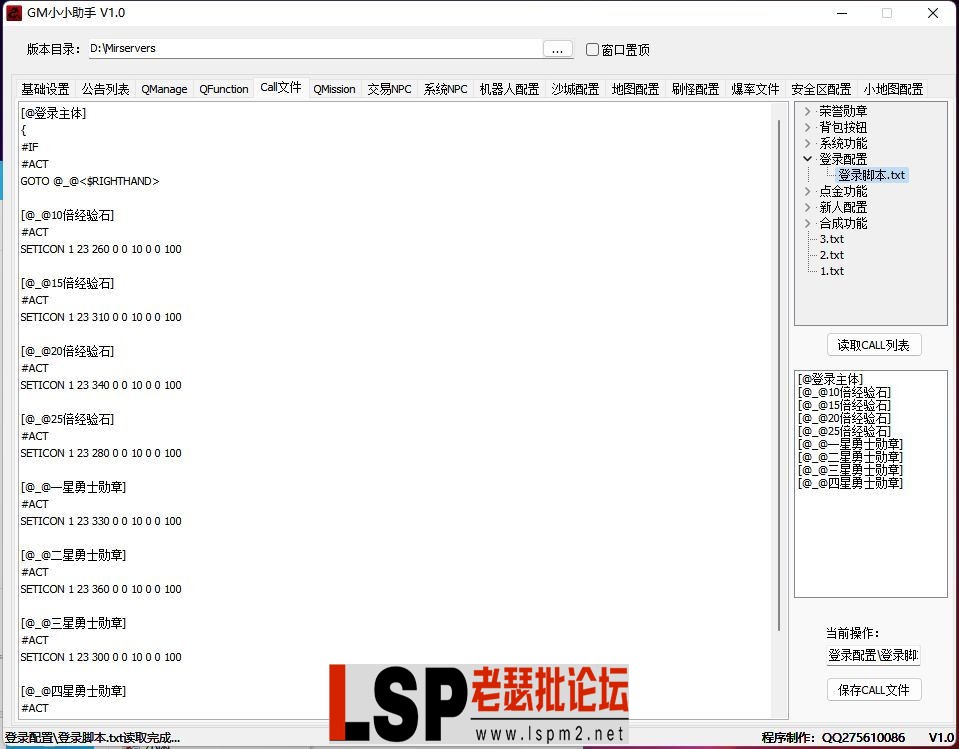Select the QManage tab
Screen dimensions: 959x749
point(163,88)
